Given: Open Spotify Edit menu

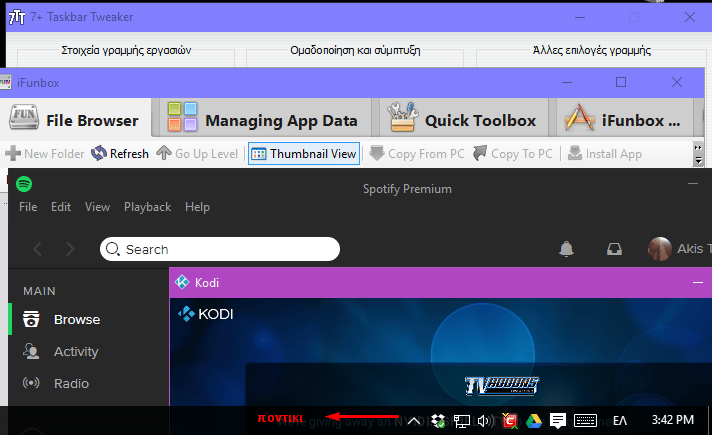Looking at the screenshot, I should 61,207.
